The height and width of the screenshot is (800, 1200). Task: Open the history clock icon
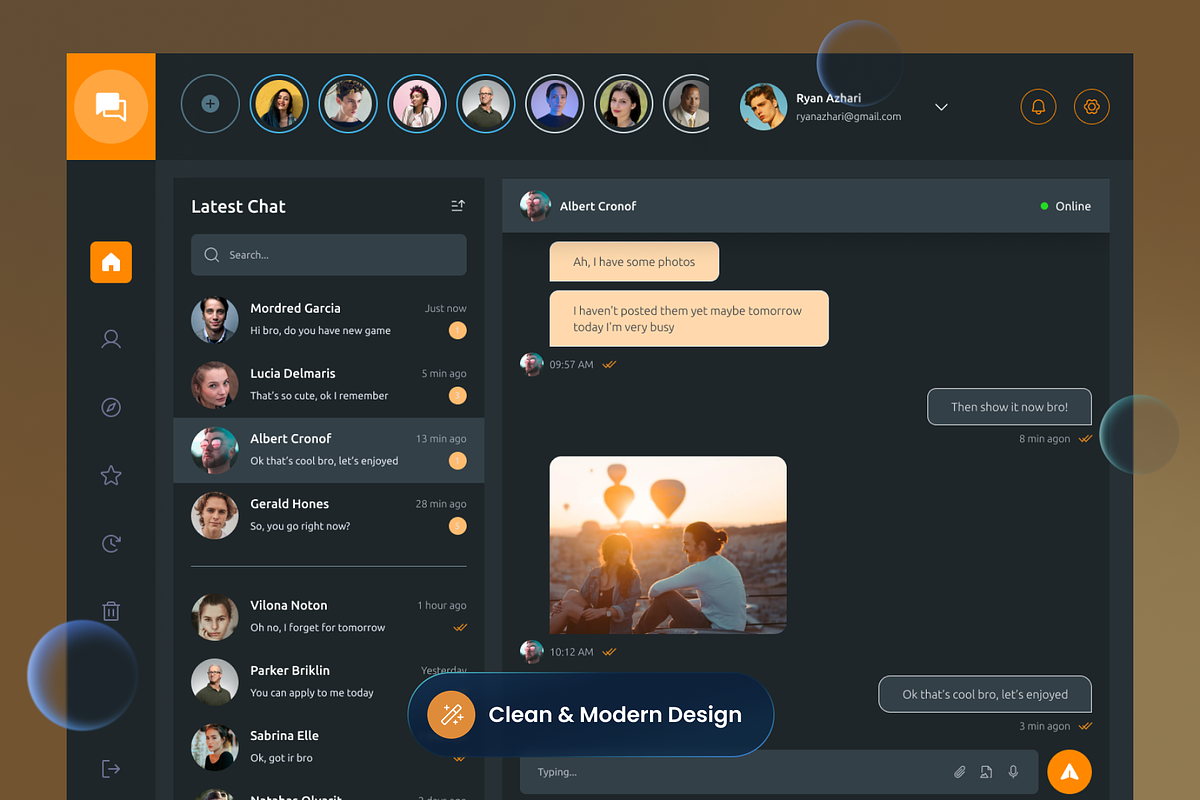click(x=111, y=544)
